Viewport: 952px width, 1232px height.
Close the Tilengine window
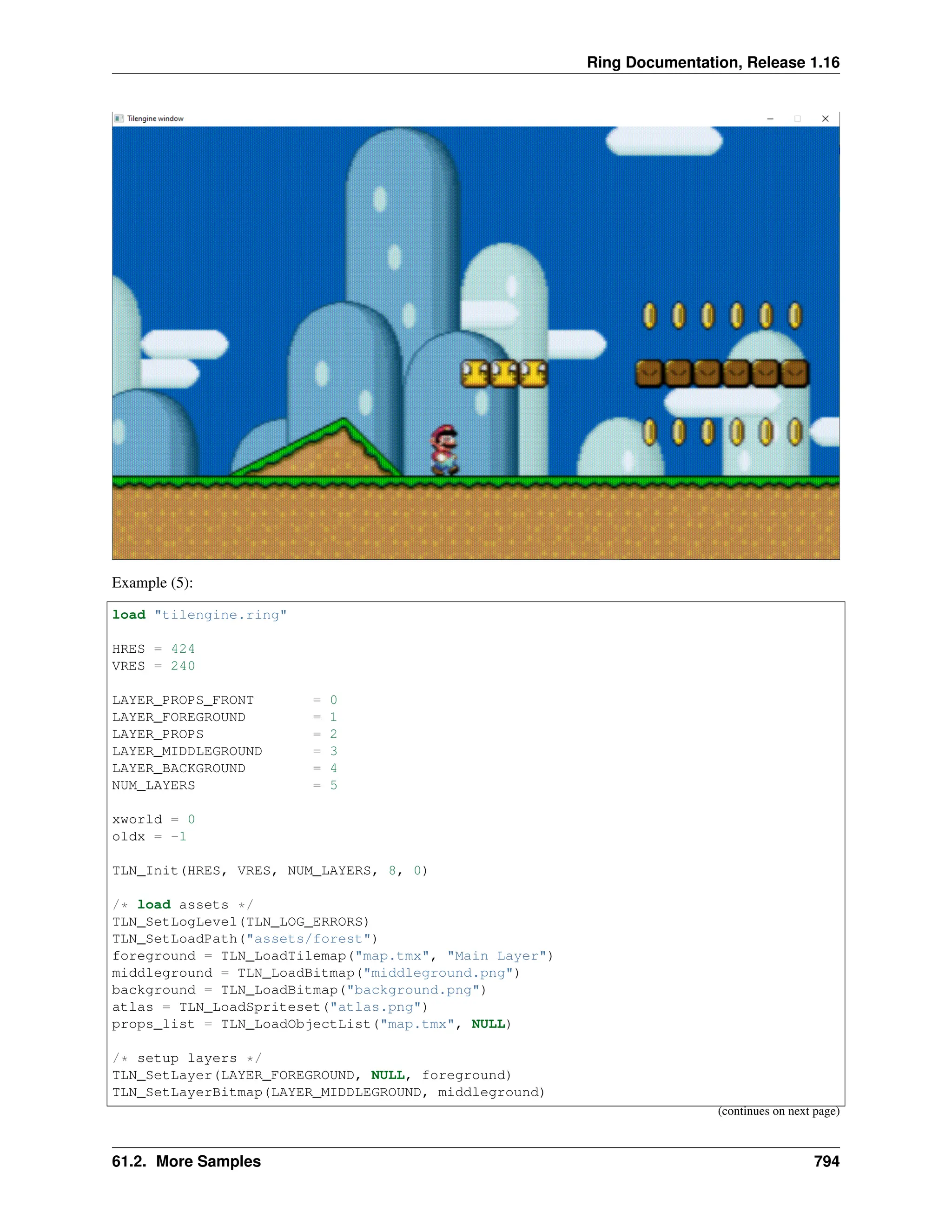tap(825, 119)
